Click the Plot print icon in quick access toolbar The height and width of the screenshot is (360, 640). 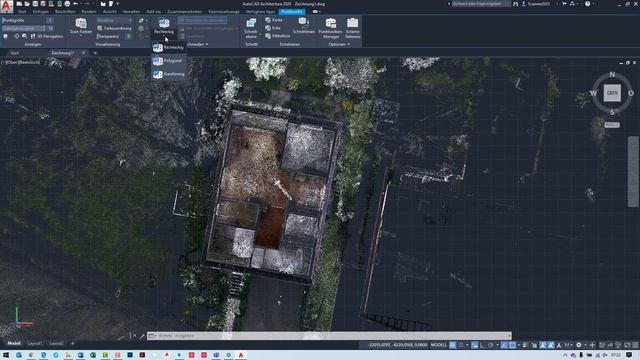click(67, 4)
